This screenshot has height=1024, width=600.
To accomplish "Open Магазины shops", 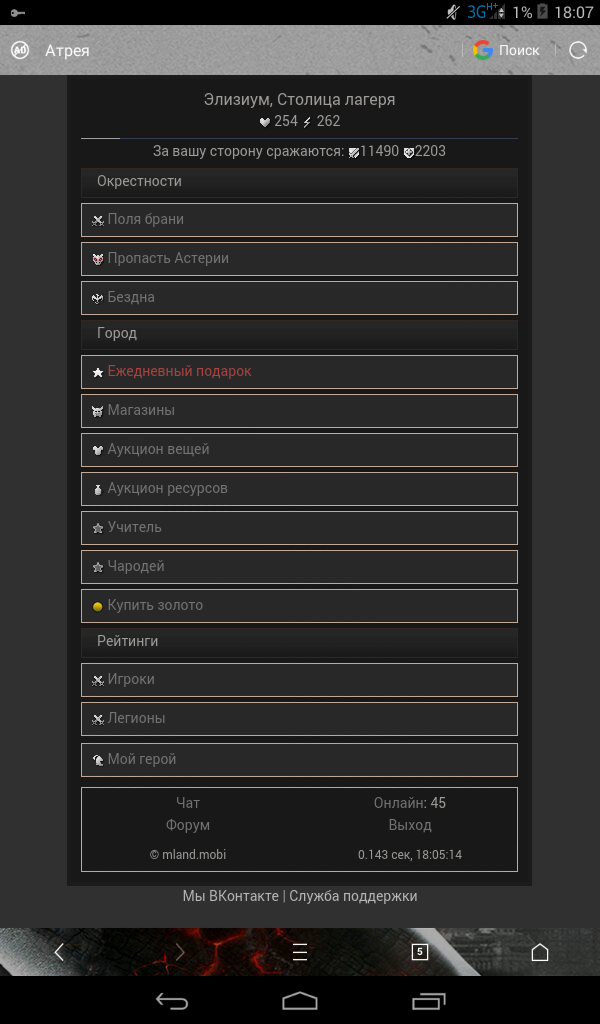I will pos(299,411).
